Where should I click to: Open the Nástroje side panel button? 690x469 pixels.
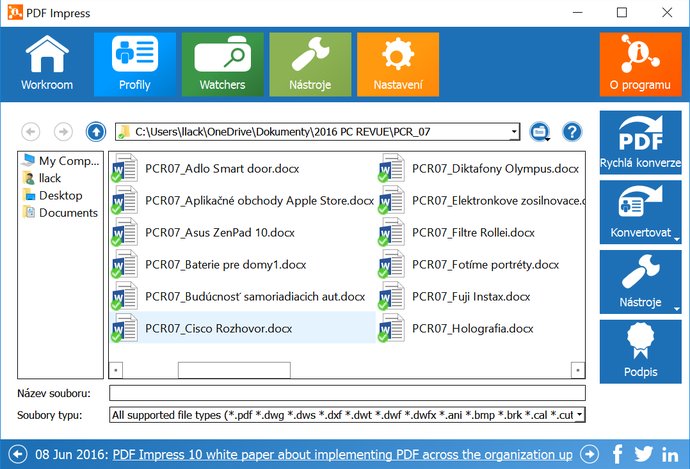pos(640,282)
